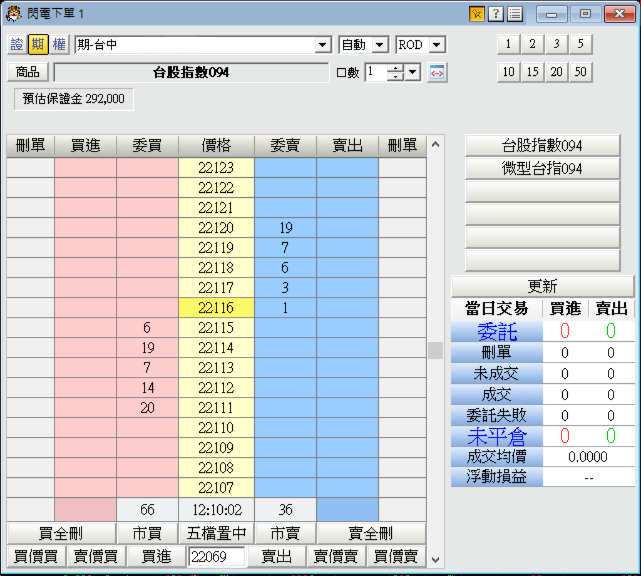Select the 證 securities toggle

click(x=17, y=44)
